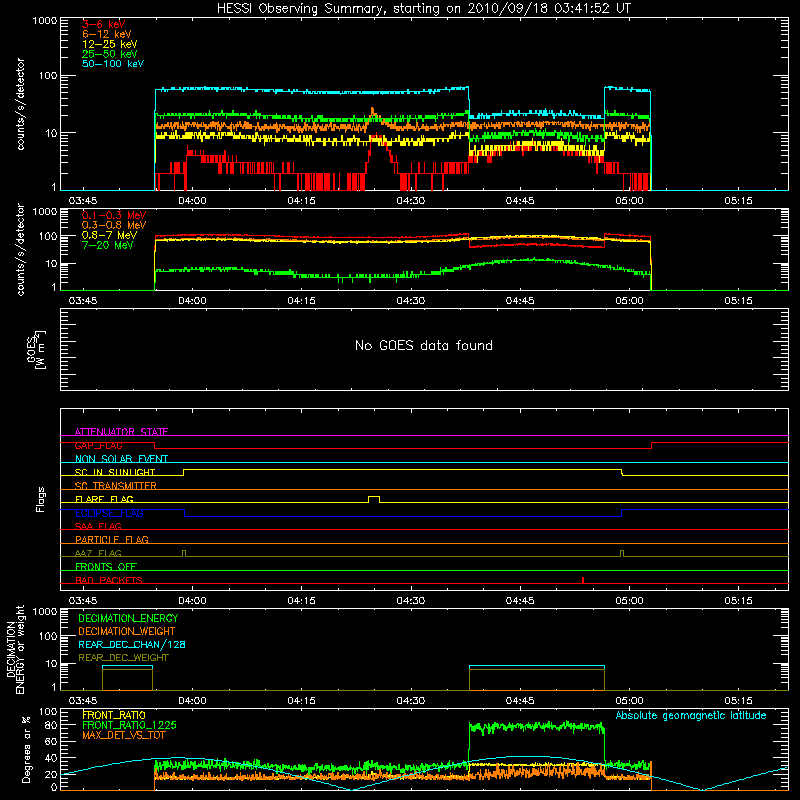The height and width of the screenshot is (800, 800).
Task: Click the MAX_DET_VS_TOT legend label
Action: pos(123,735)
